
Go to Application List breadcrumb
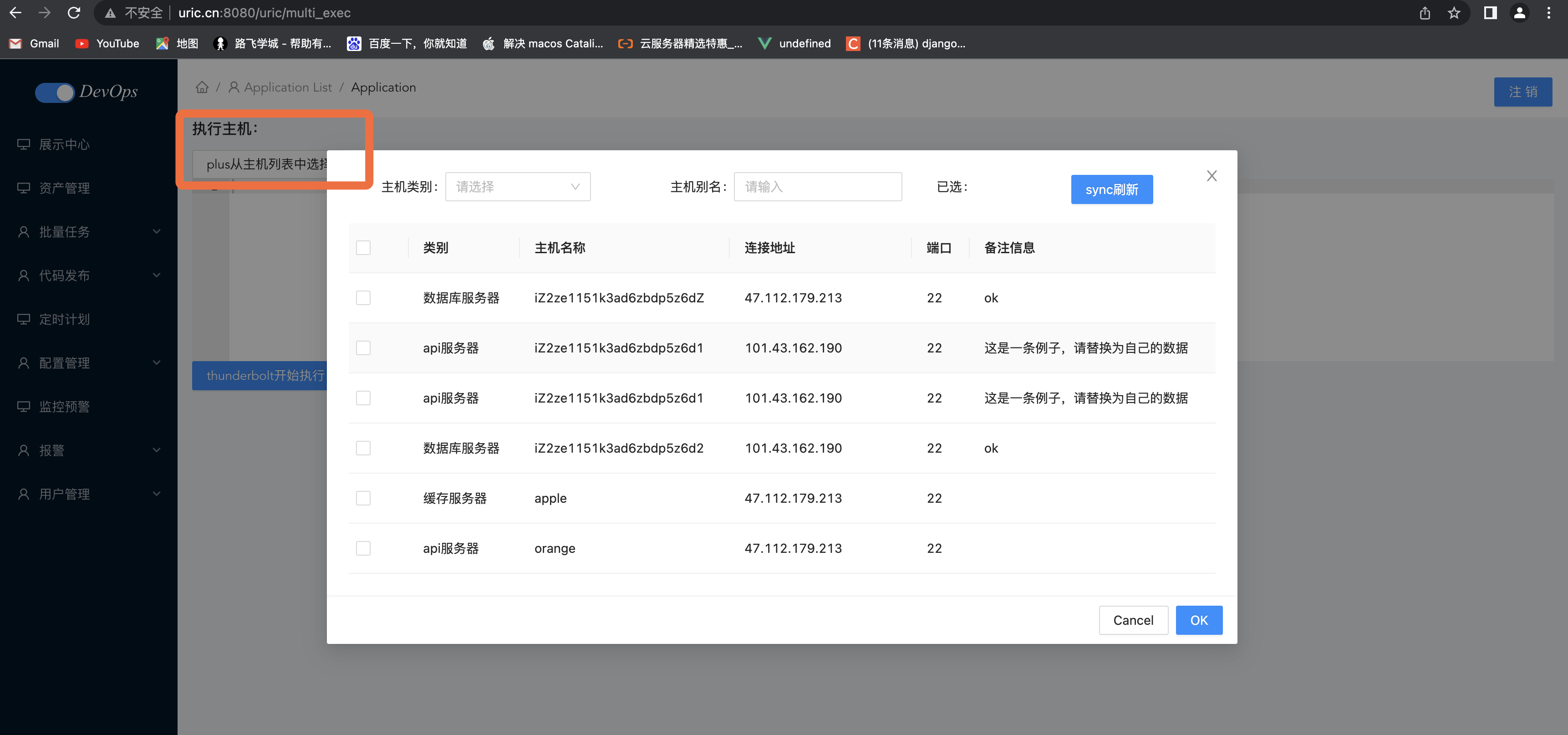pos(280,87)
